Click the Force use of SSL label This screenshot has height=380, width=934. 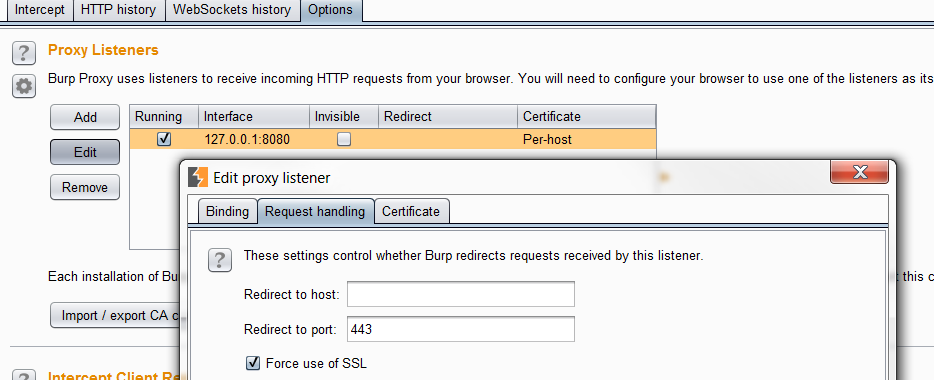316,363
